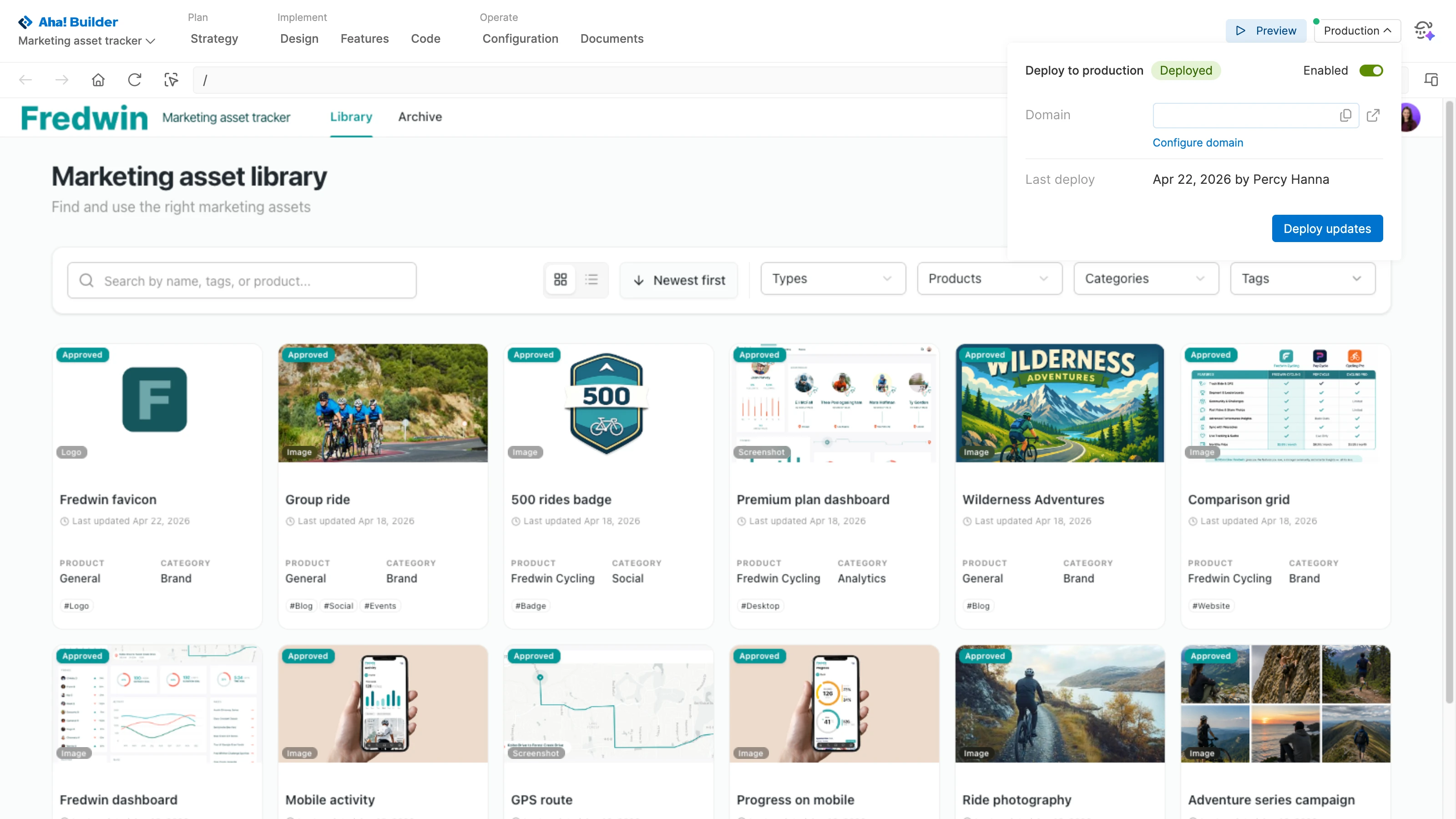This screenshot has height=819, width=1456.
Task: Open the Categories filter dropdown
Action: click(1146, 278)
